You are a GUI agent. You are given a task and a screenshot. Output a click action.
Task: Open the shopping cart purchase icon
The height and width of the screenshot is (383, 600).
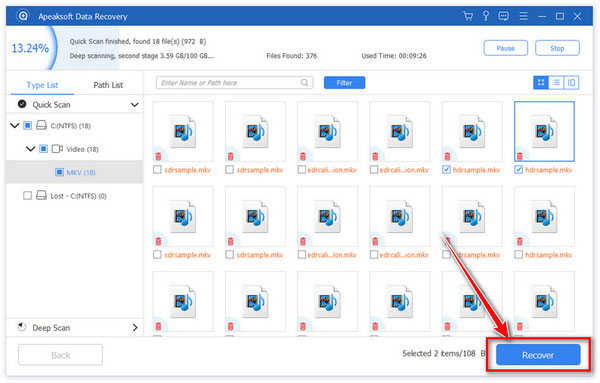[x=468, y=16]
